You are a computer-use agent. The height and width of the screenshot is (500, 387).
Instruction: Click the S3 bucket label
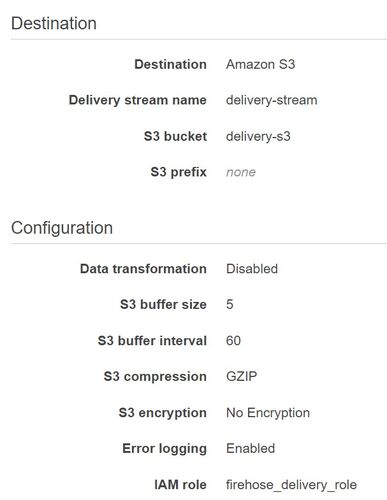coord(175,136)
